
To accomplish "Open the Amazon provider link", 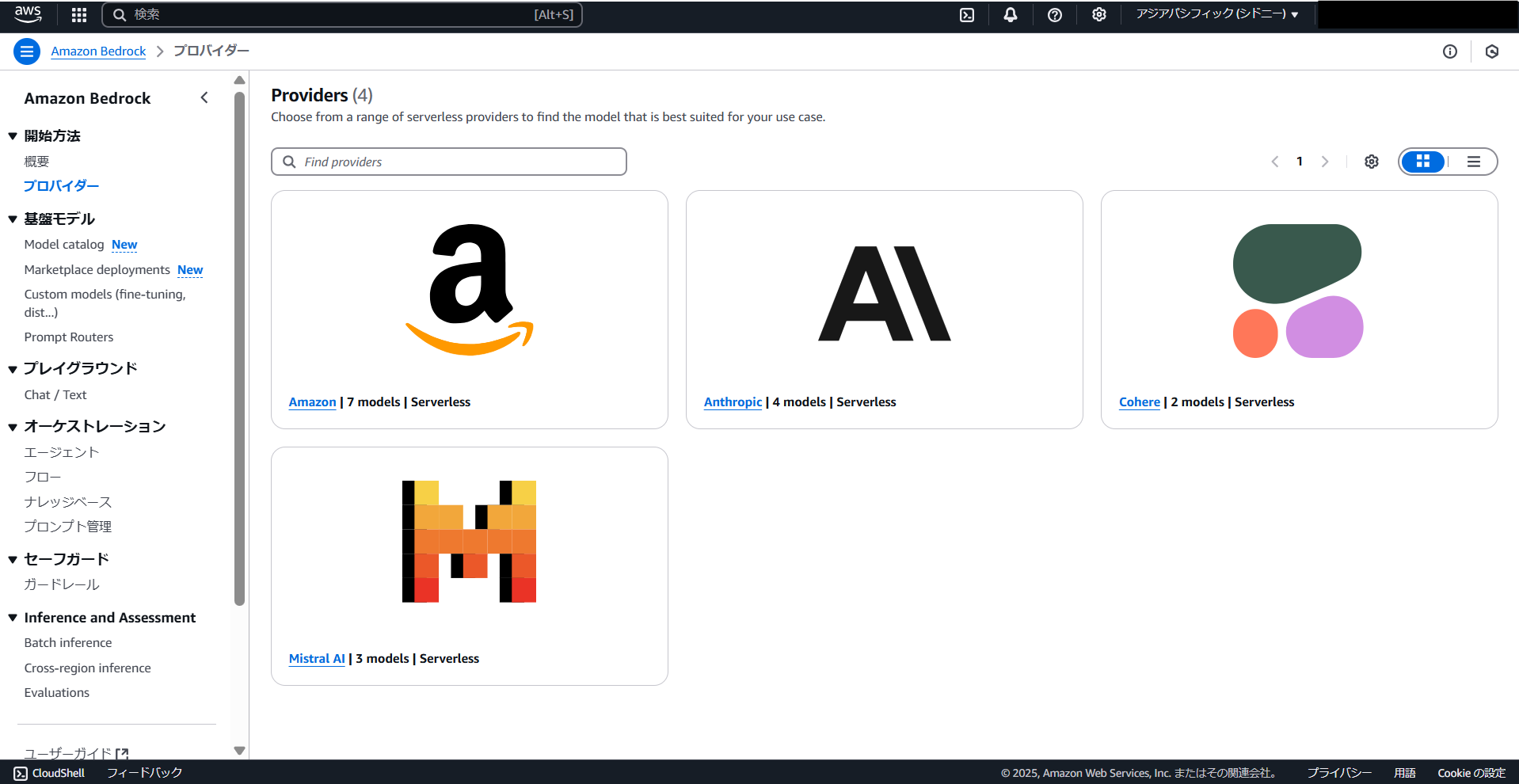I will pyautogui.click(x=313, y=402).
